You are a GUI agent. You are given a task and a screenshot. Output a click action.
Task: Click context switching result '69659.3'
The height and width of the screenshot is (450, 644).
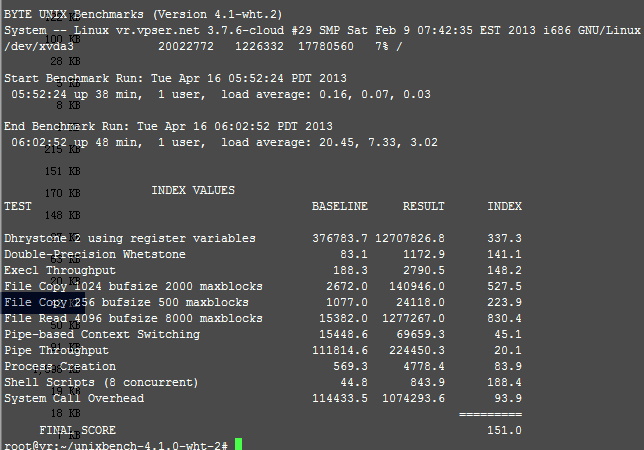click(x=421, y=335)
